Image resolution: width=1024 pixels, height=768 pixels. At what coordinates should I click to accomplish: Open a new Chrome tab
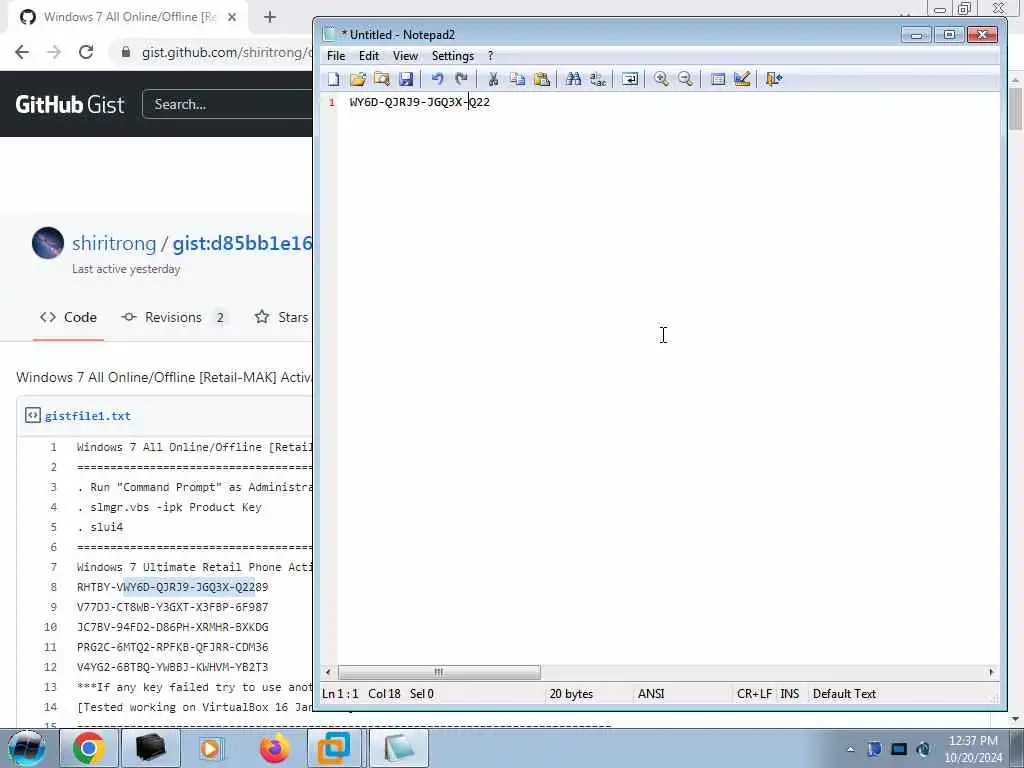pos(270,17)
